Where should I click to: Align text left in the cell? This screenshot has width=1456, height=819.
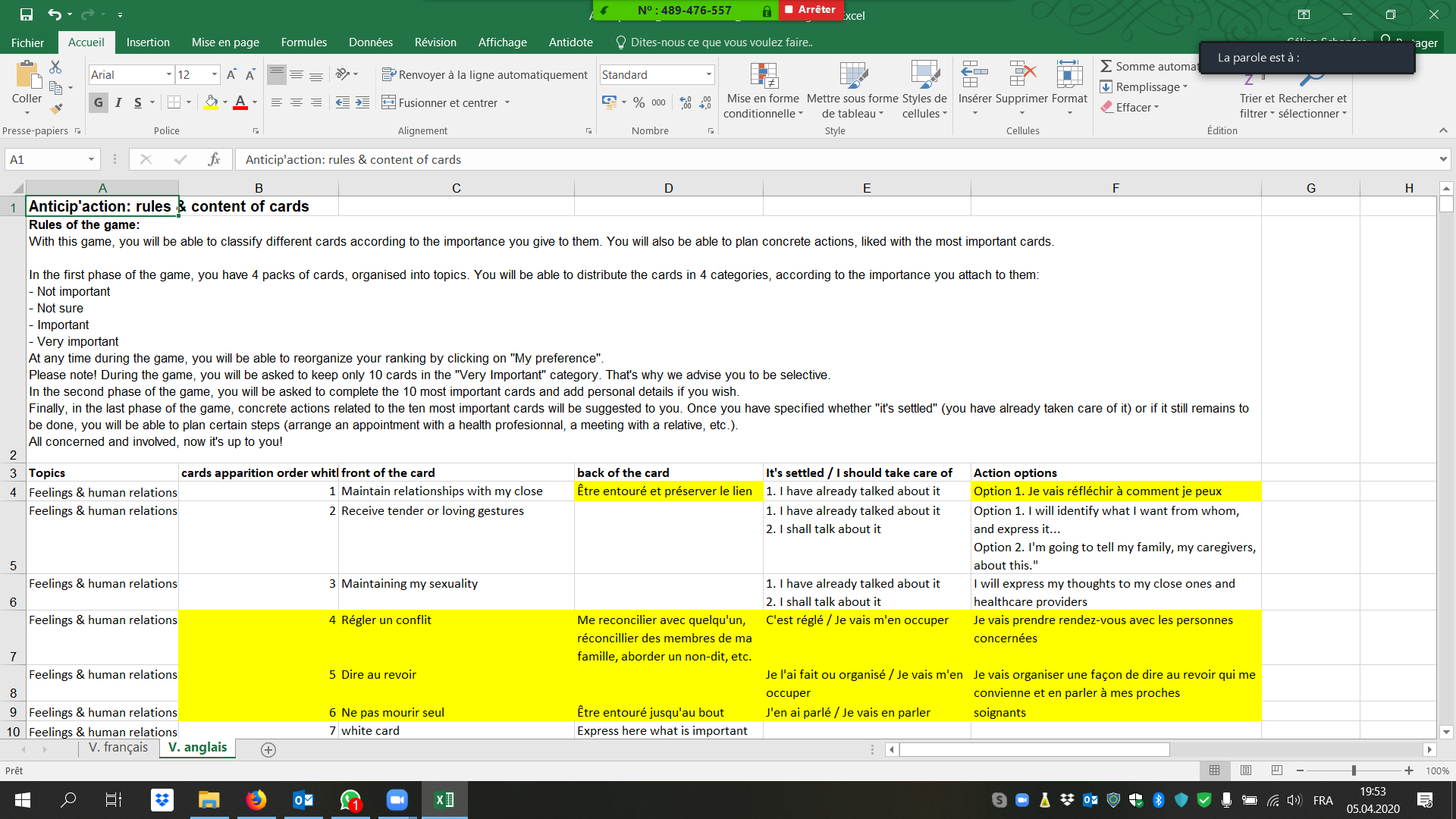(277, 102)
